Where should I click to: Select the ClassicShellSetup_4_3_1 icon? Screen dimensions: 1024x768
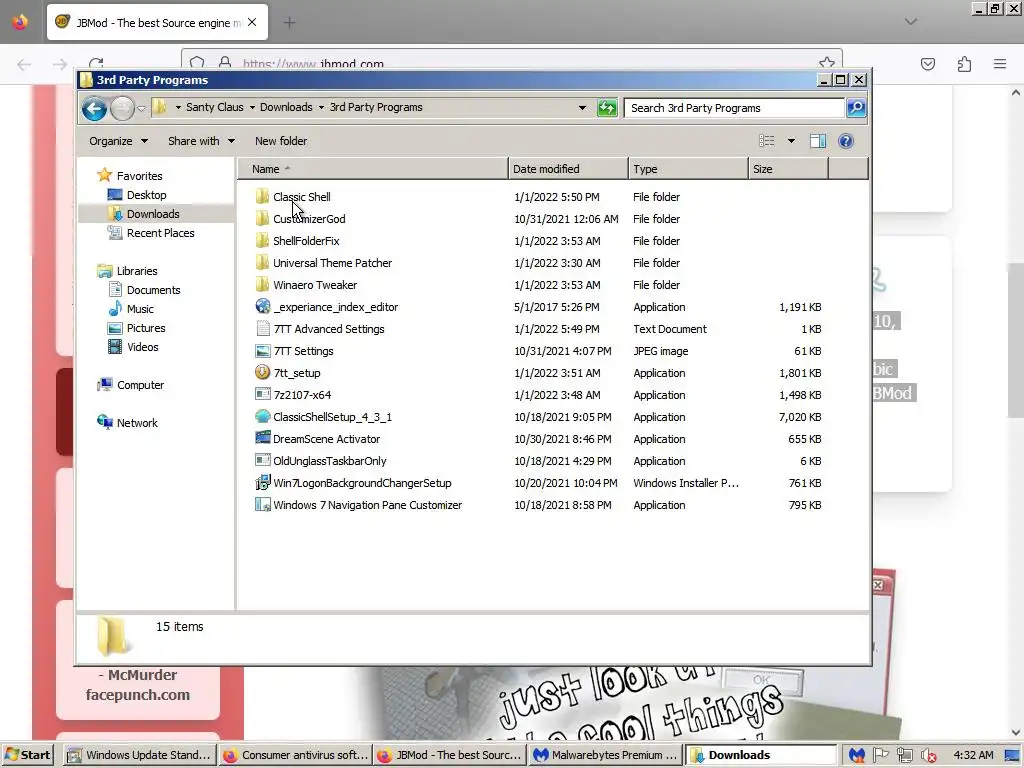point(263,417)
